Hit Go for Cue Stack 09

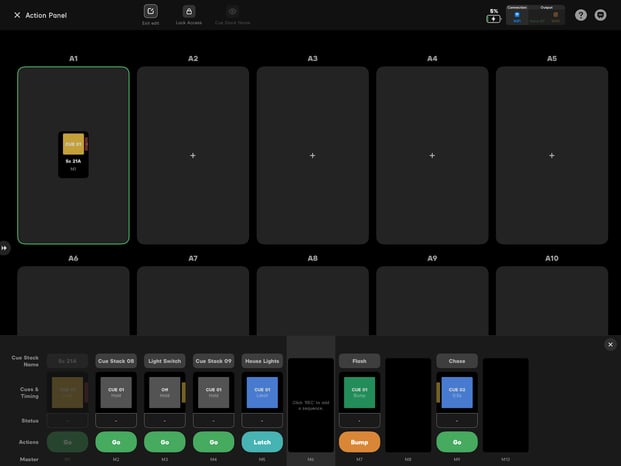coord(213,442)
